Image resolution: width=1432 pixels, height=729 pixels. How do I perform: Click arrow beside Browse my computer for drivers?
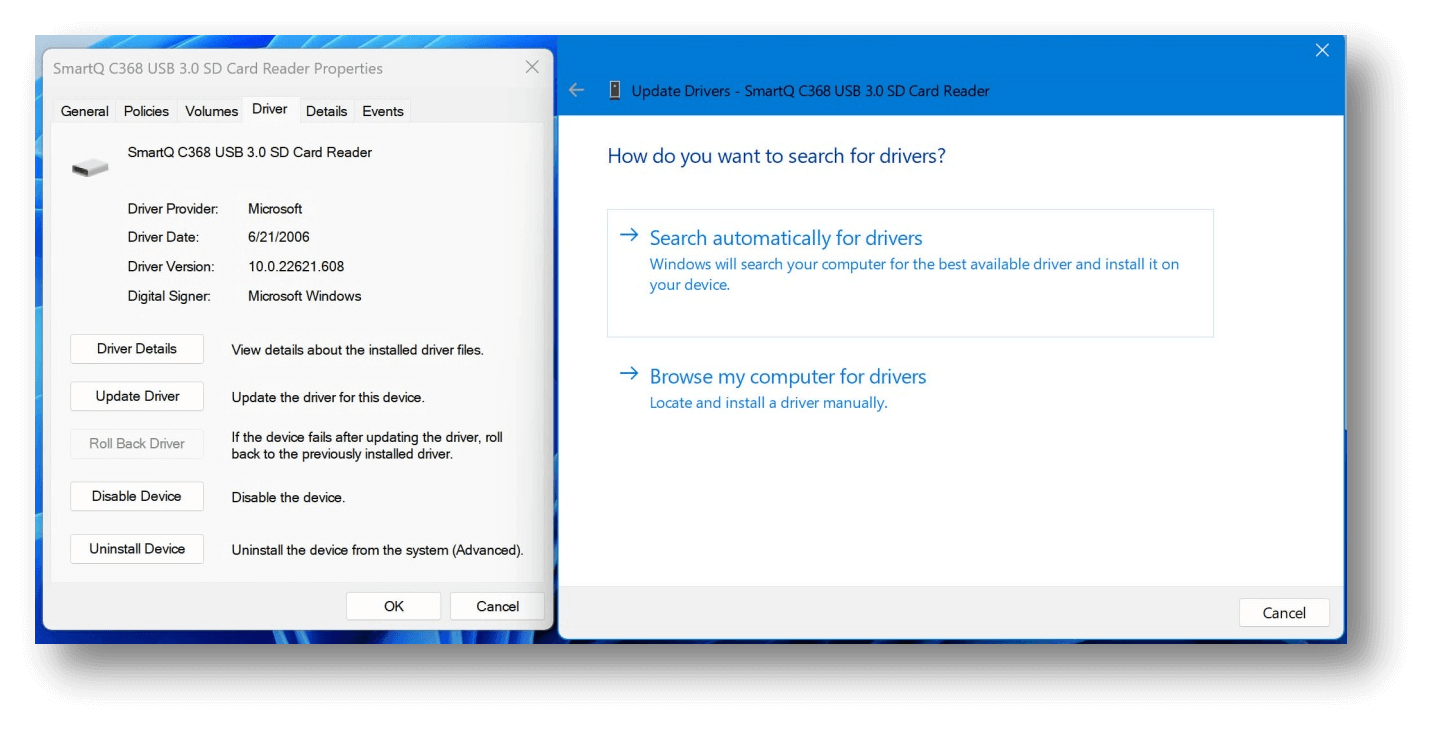[628, 375]
